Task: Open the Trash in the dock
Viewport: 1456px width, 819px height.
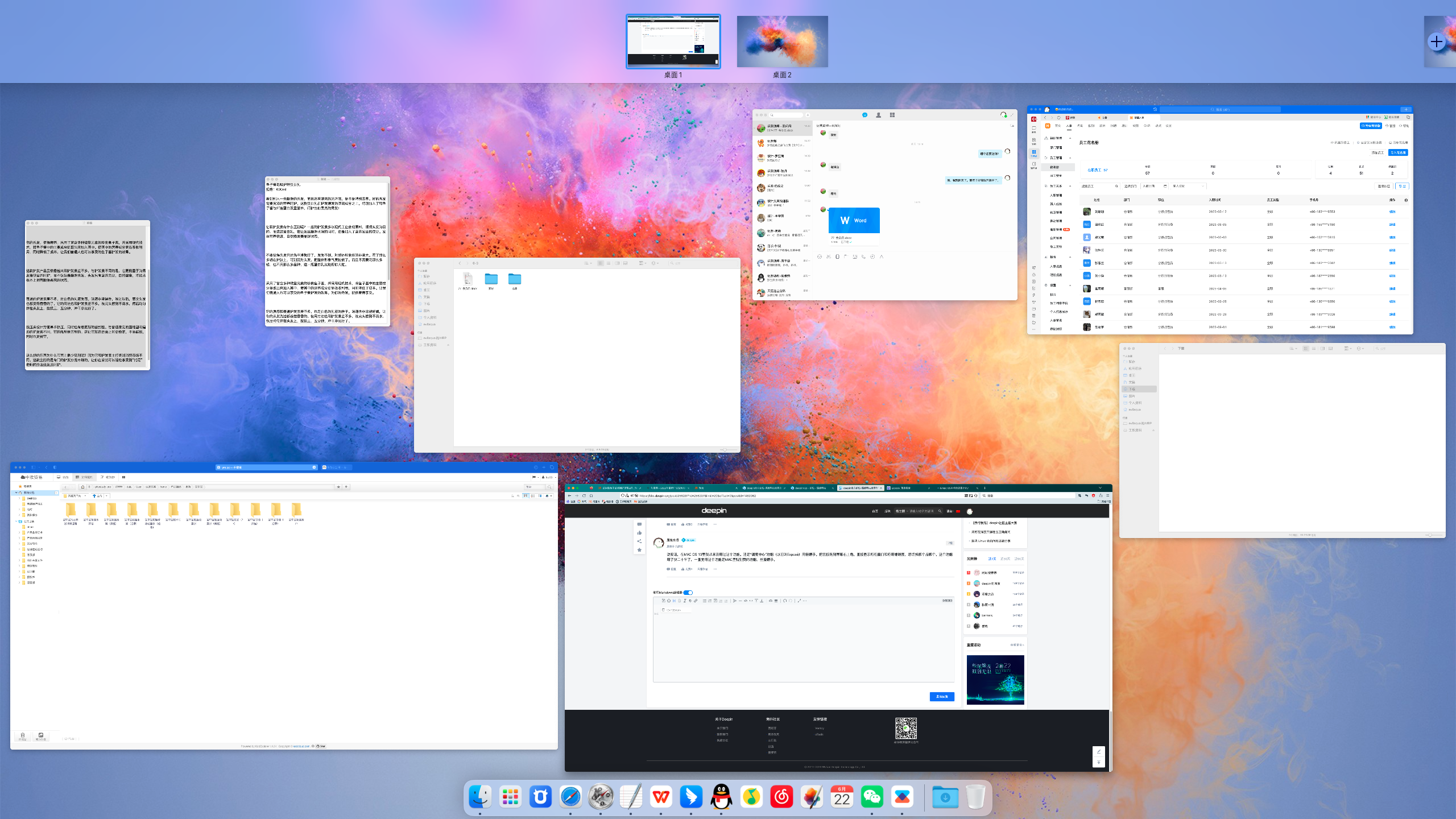Action: [975, 797]
